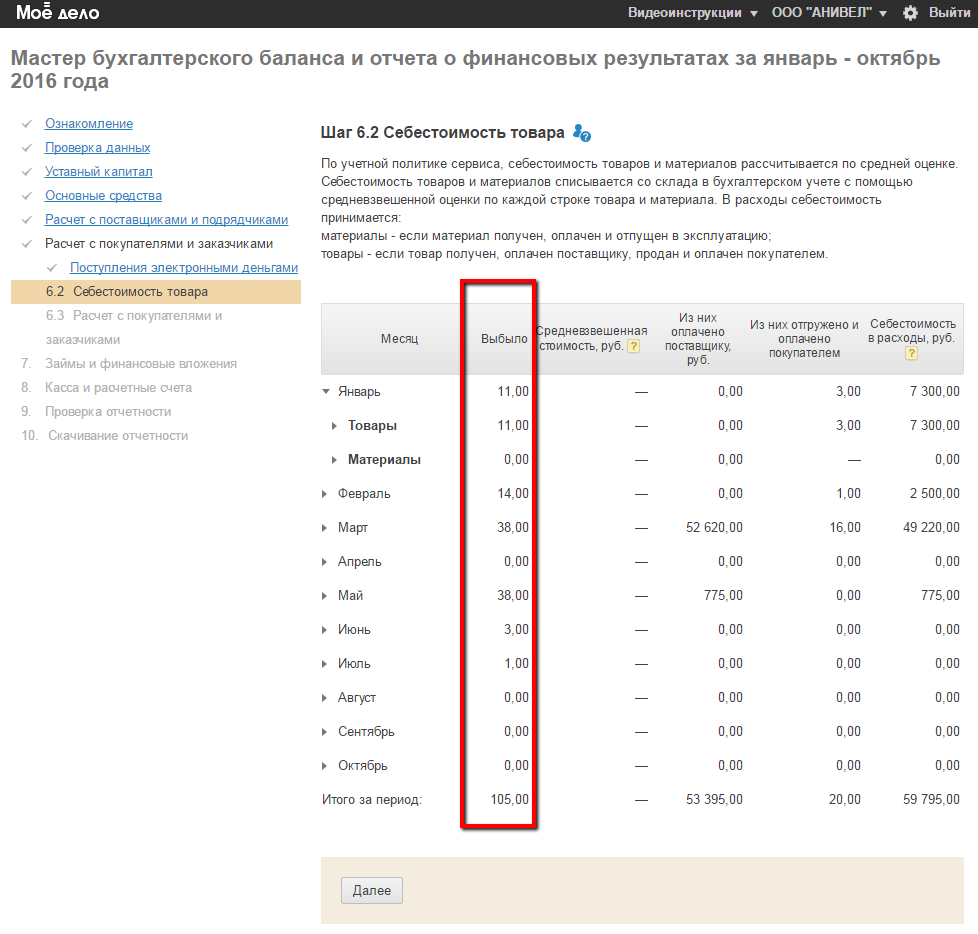The image size is (978, 934).
Task: Go to Основные средства step
Action: [103, 196]
